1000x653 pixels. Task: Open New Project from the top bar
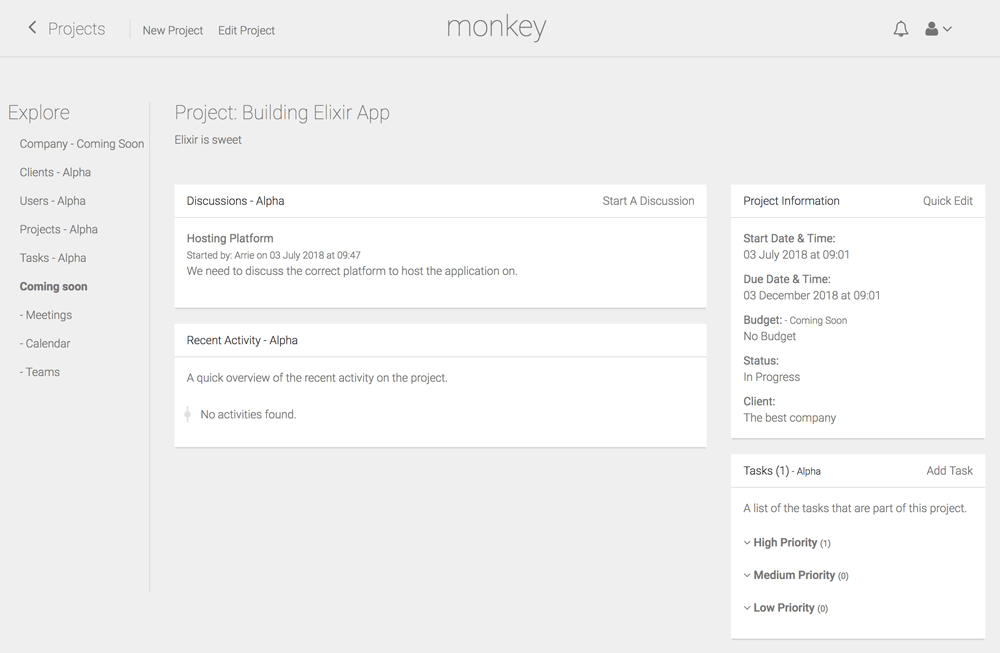(x=172, y=30)
